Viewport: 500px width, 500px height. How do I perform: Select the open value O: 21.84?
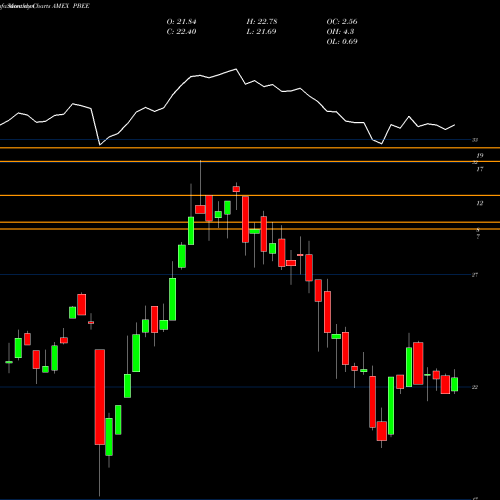click(x=181, y=22)
